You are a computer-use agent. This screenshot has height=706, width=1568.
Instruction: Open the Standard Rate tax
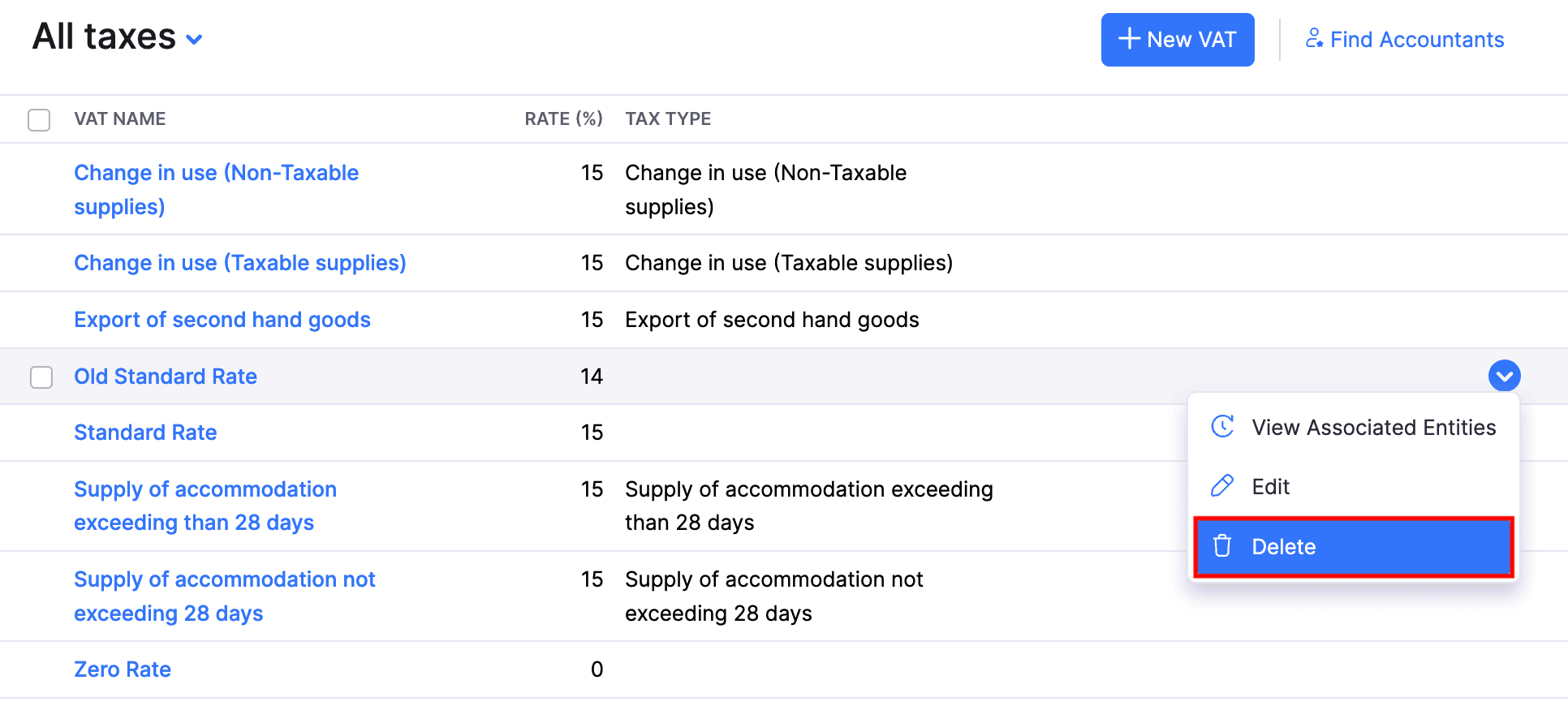(145, 433)
